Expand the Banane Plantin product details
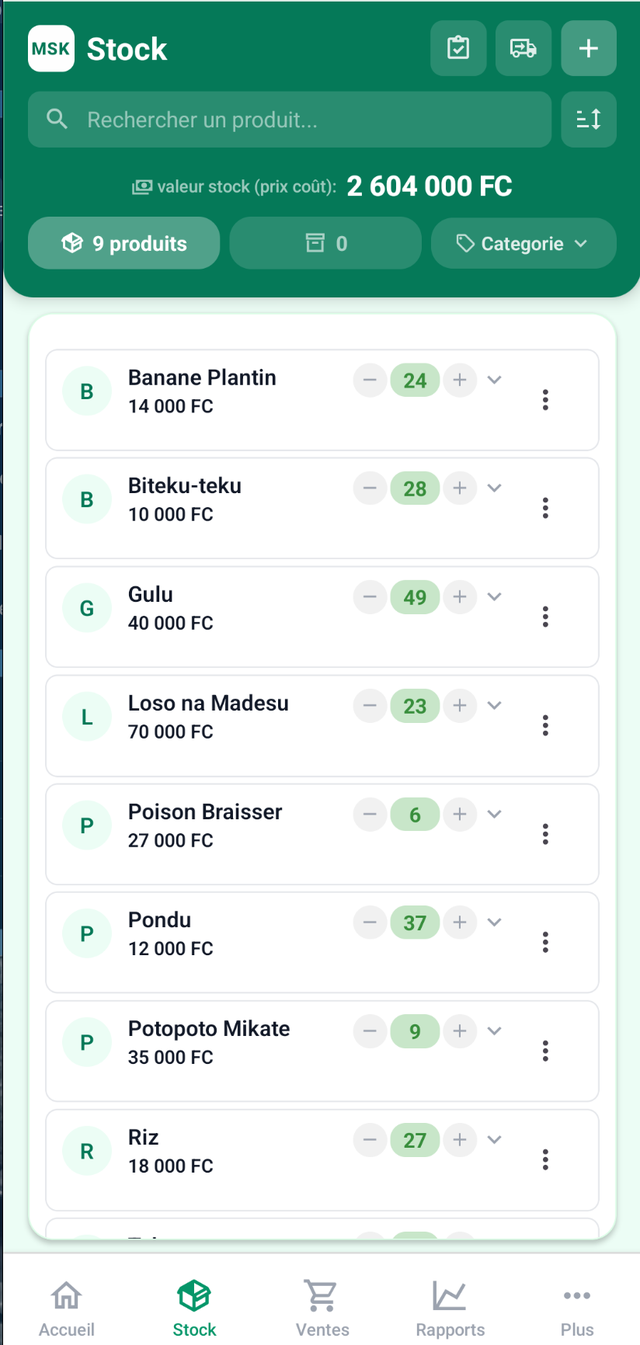 [x=494, y=380]
